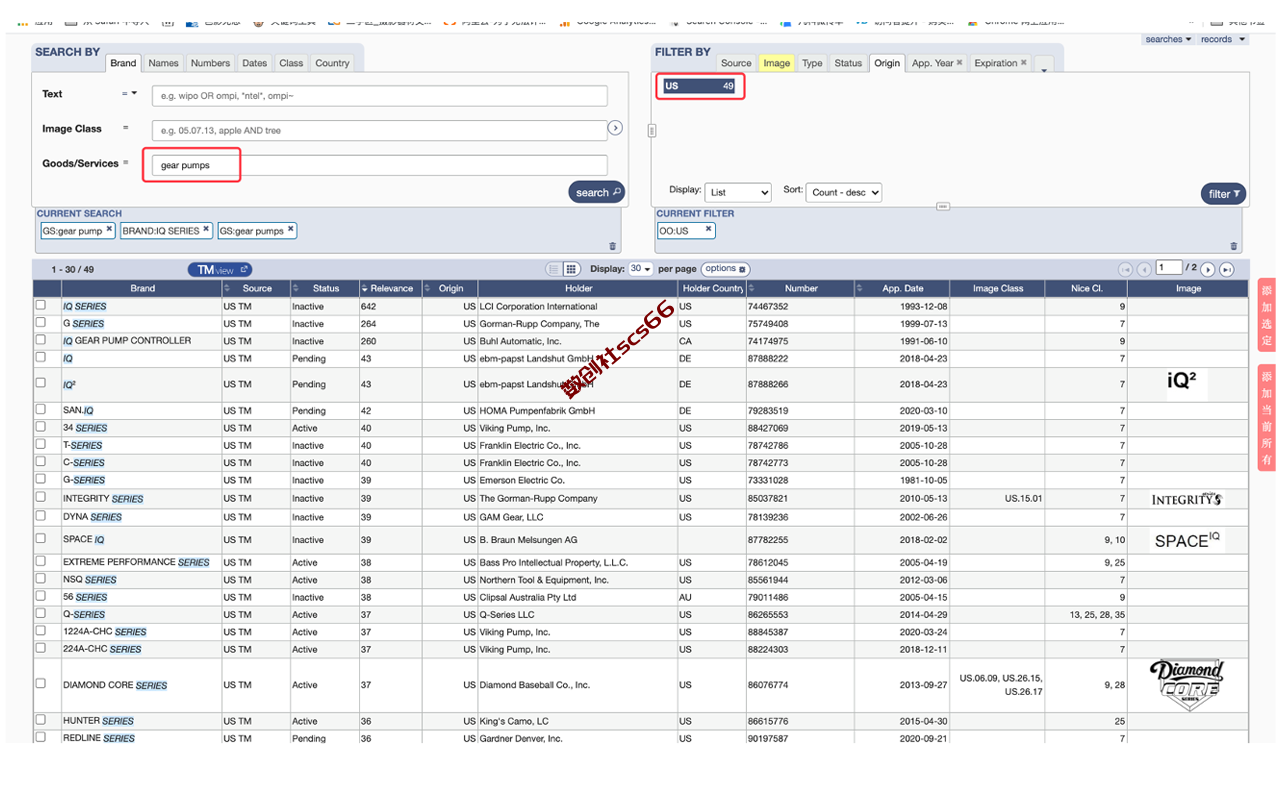Go to the next results page
The width and height of the screenshot is (1280, 800).
coord(1208,269)
